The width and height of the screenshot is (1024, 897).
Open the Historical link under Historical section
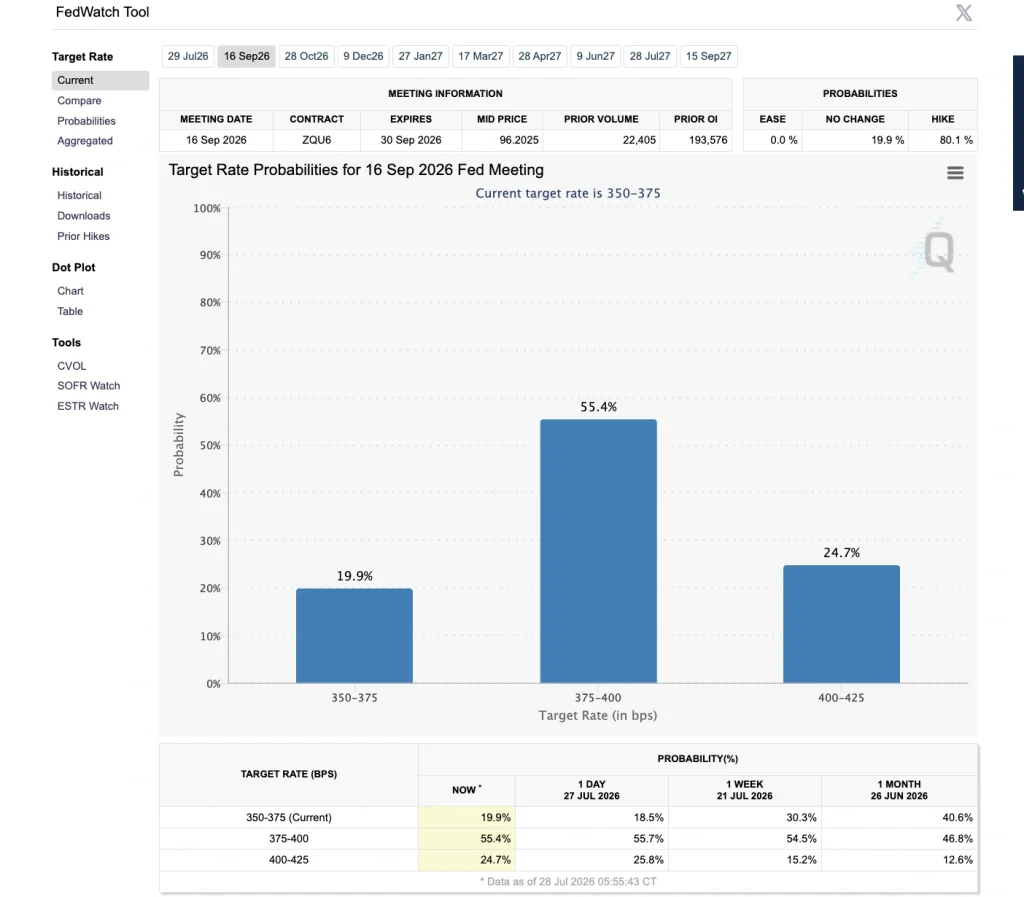(x=79, y=195)
